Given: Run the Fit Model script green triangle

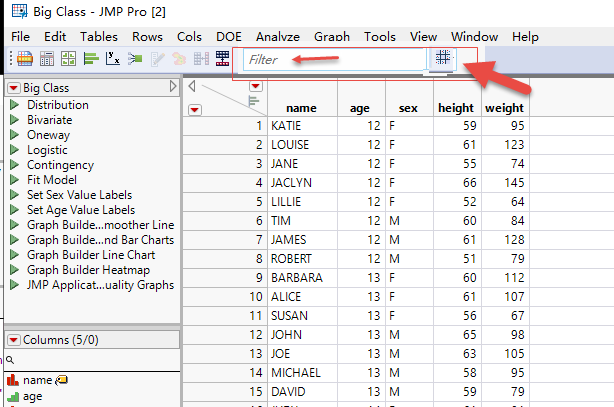Looking at the screenshot, I should click(x=14, y=180).
